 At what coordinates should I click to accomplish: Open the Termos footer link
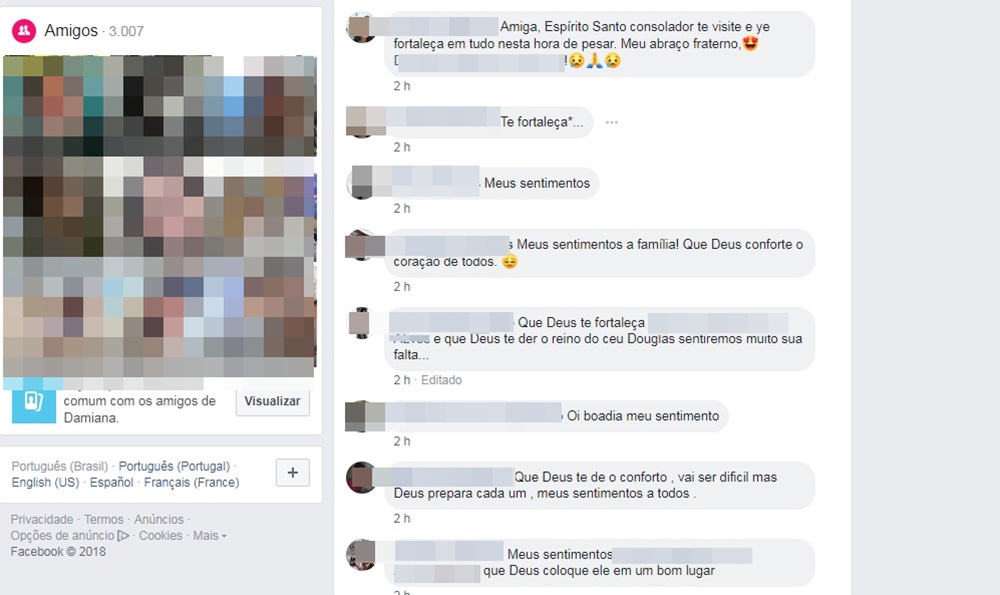click(104, 519)
